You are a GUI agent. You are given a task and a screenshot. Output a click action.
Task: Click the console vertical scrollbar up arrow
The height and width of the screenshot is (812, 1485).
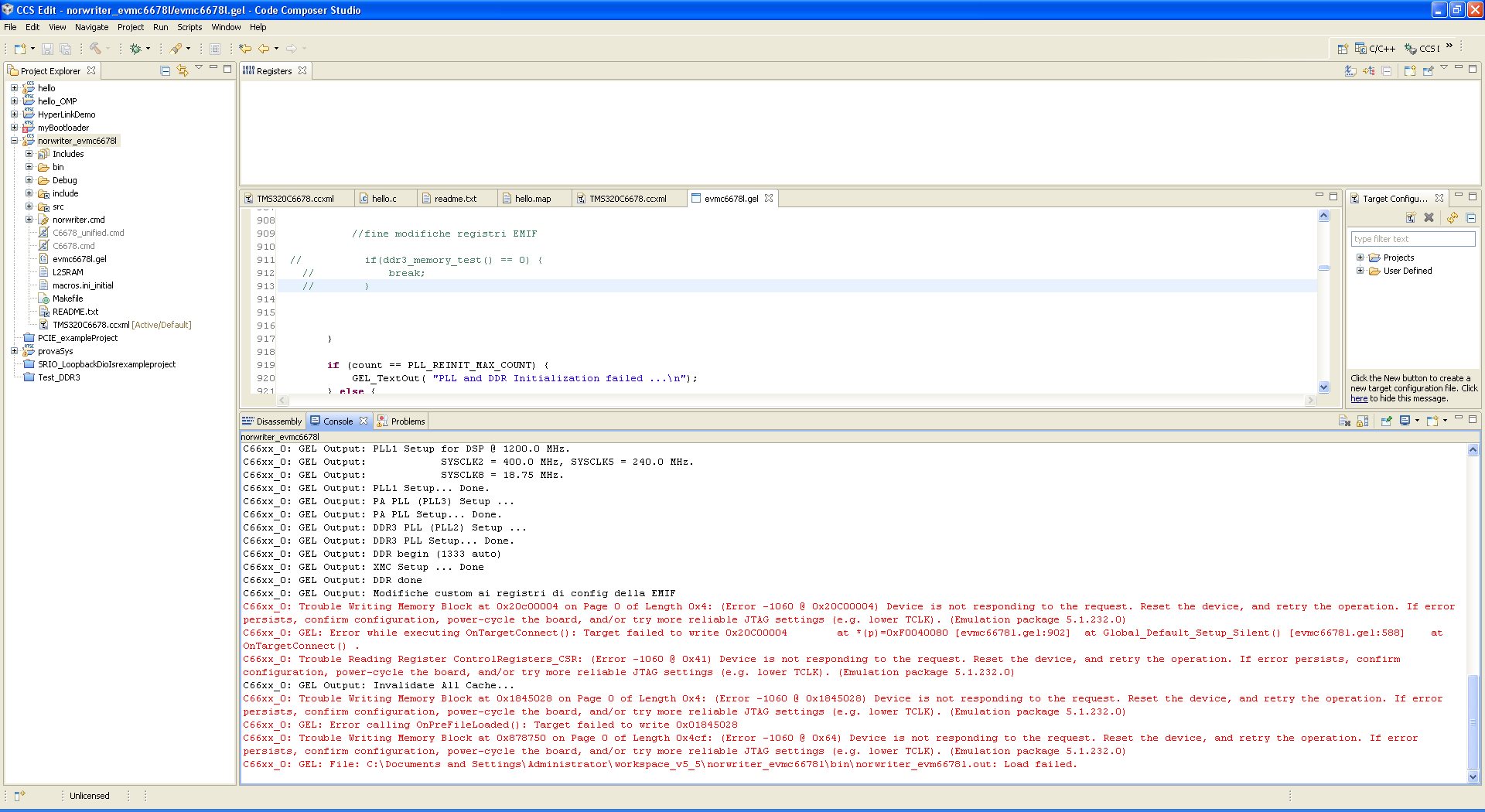(x=1473, y=450)
